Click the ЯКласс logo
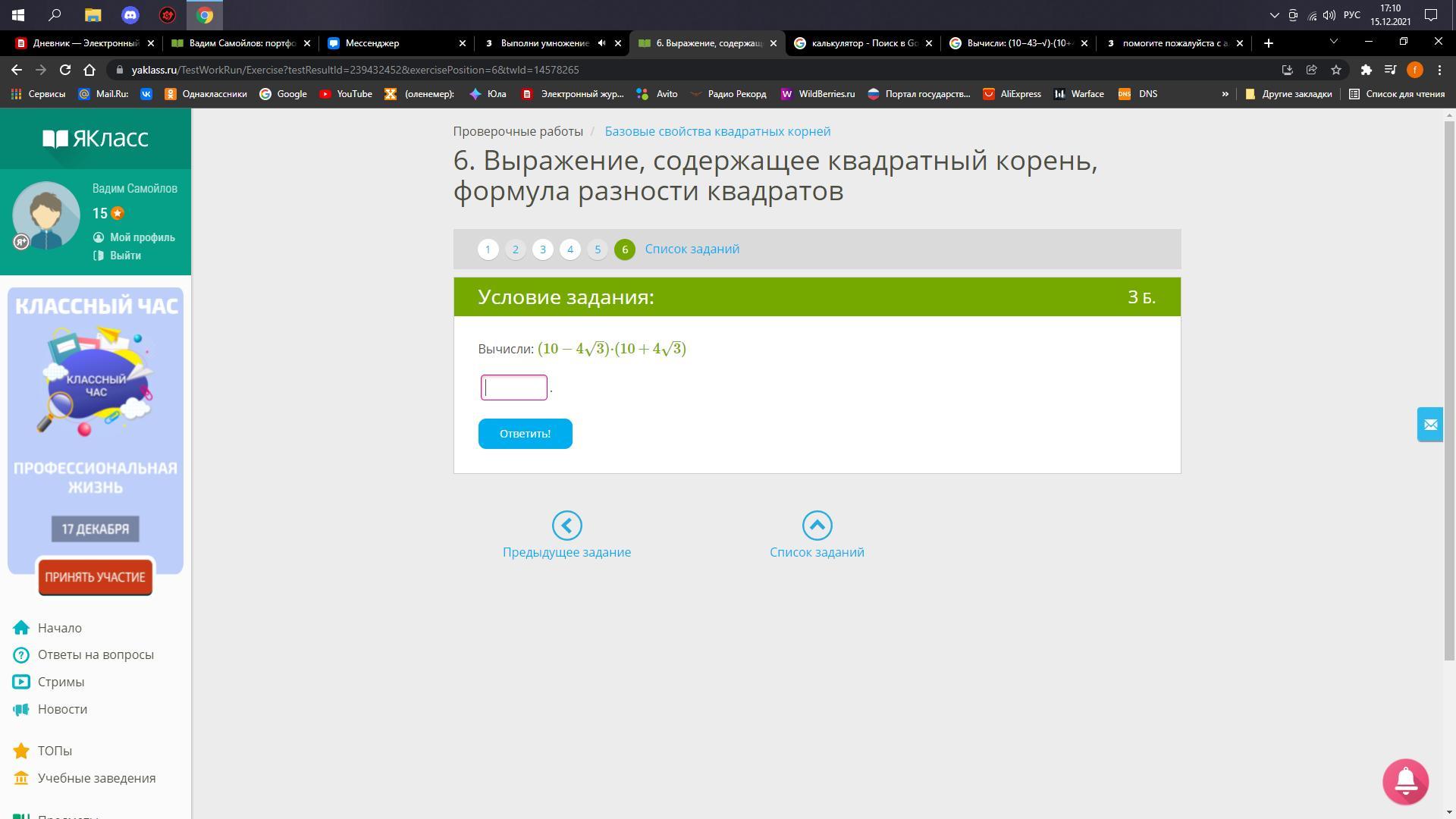This screenshot has width=1456, height=819. (x=96, y=138)
